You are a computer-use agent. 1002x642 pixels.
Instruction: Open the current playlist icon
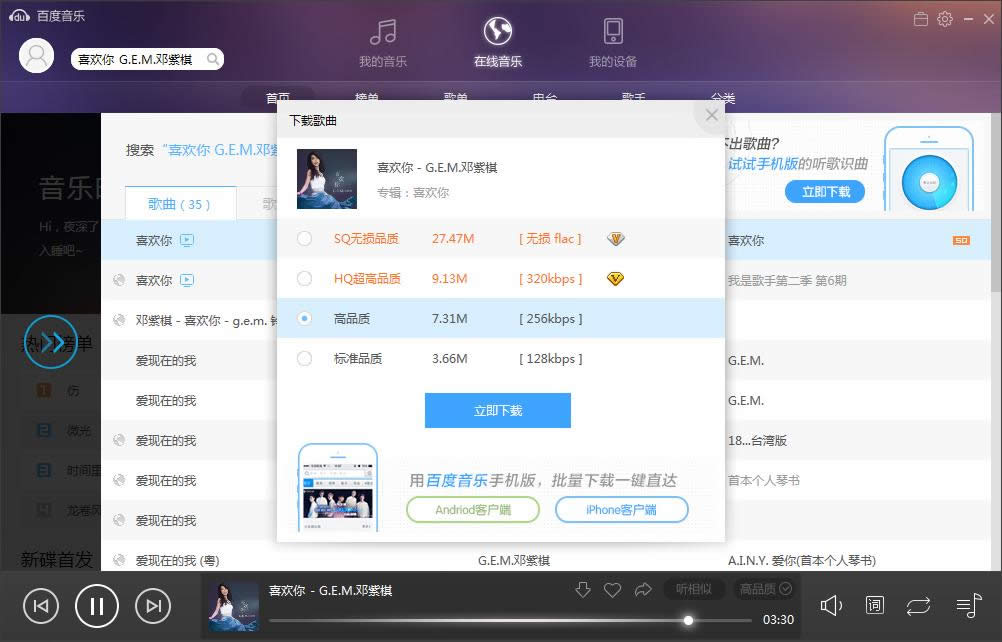point(966,605)
